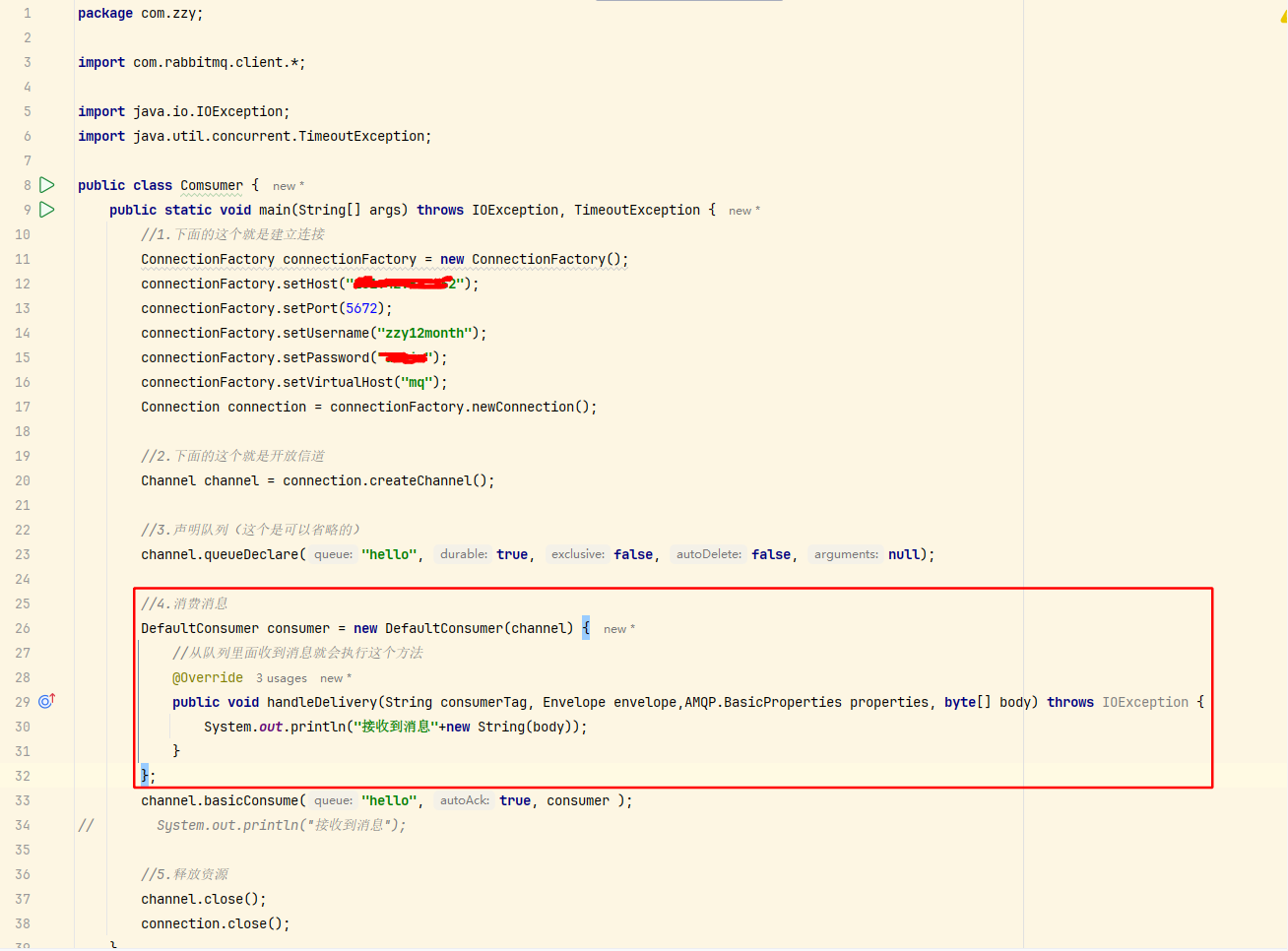1288x951 pixels.
Task: Click the class name Comsumer
Action: point(212,185)
